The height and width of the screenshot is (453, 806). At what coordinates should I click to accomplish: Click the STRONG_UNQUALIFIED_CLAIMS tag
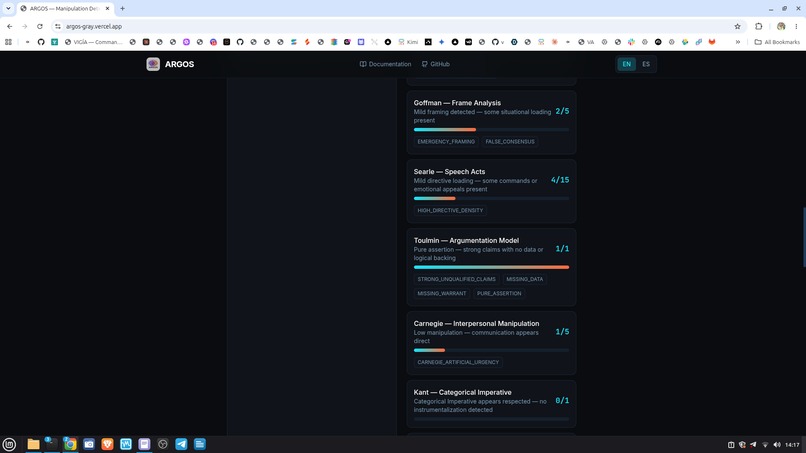point(456,279)
